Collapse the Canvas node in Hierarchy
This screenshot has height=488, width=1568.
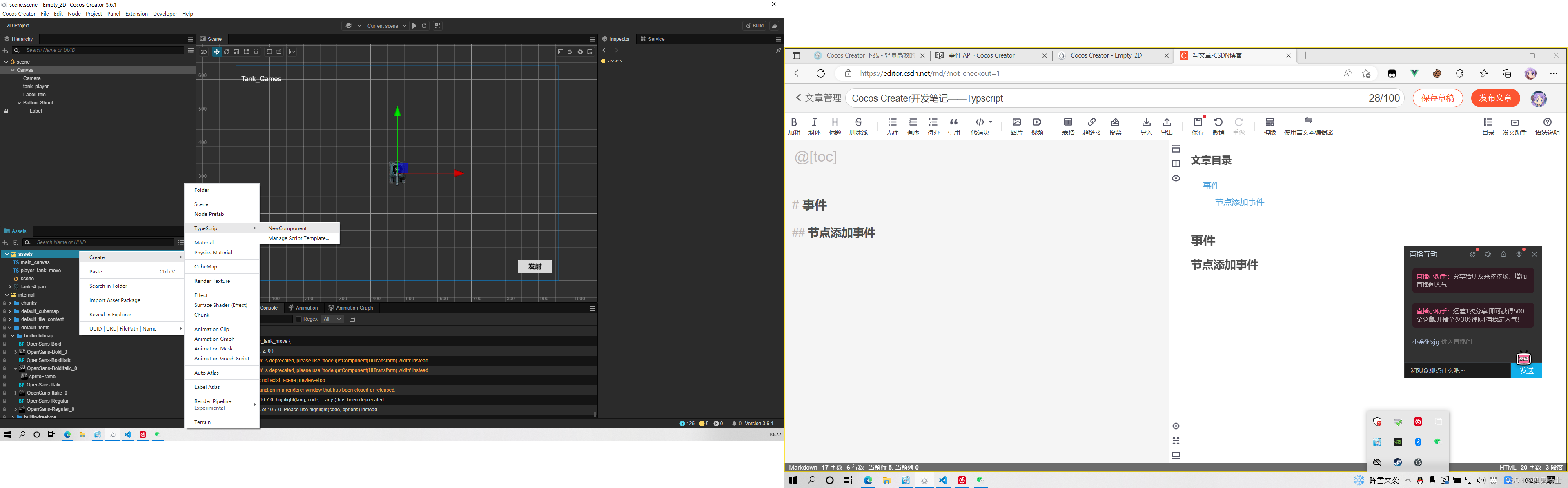point(13,70)
